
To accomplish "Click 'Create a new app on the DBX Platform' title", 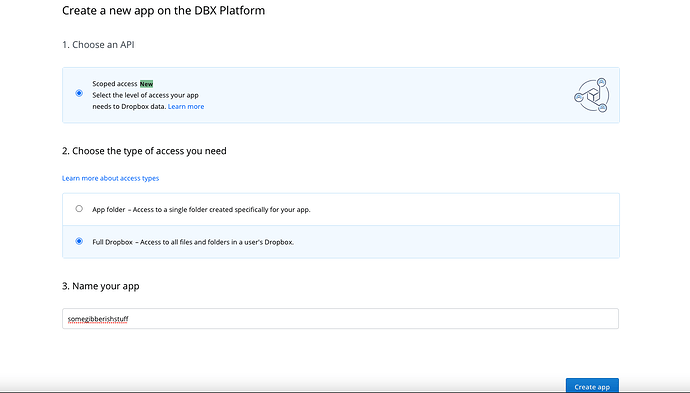I will pyautogui.click(x=164, y=11).
